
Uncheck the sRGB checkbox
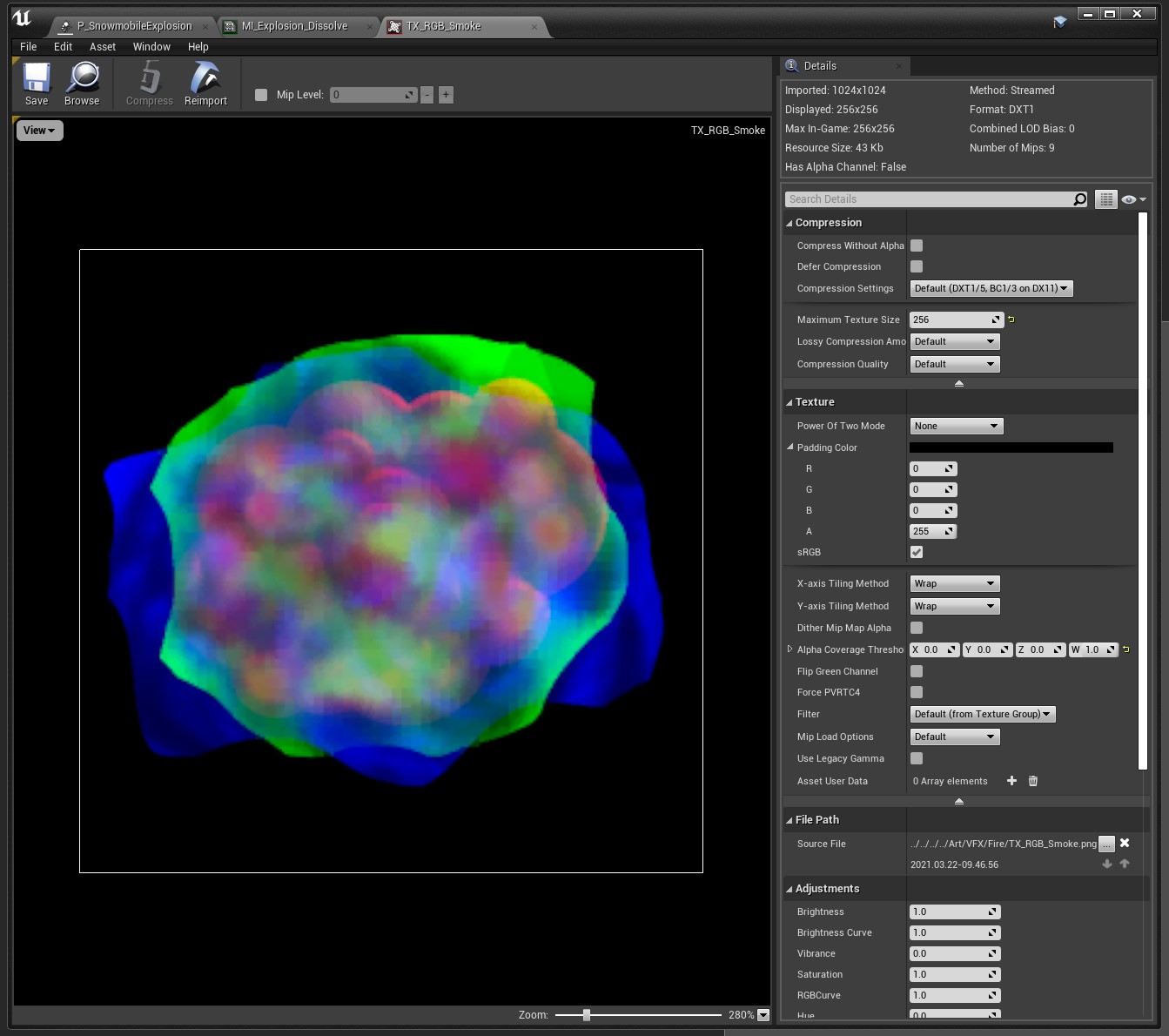tap(917, 552)
